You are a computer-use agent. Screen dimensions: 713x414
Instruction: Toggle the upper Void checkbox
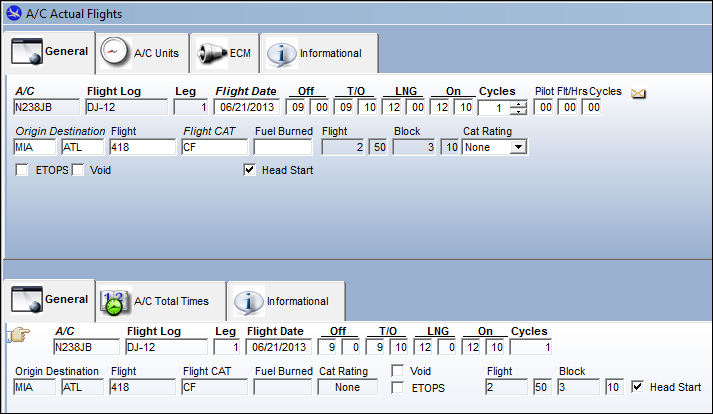[x=78, y=170]
